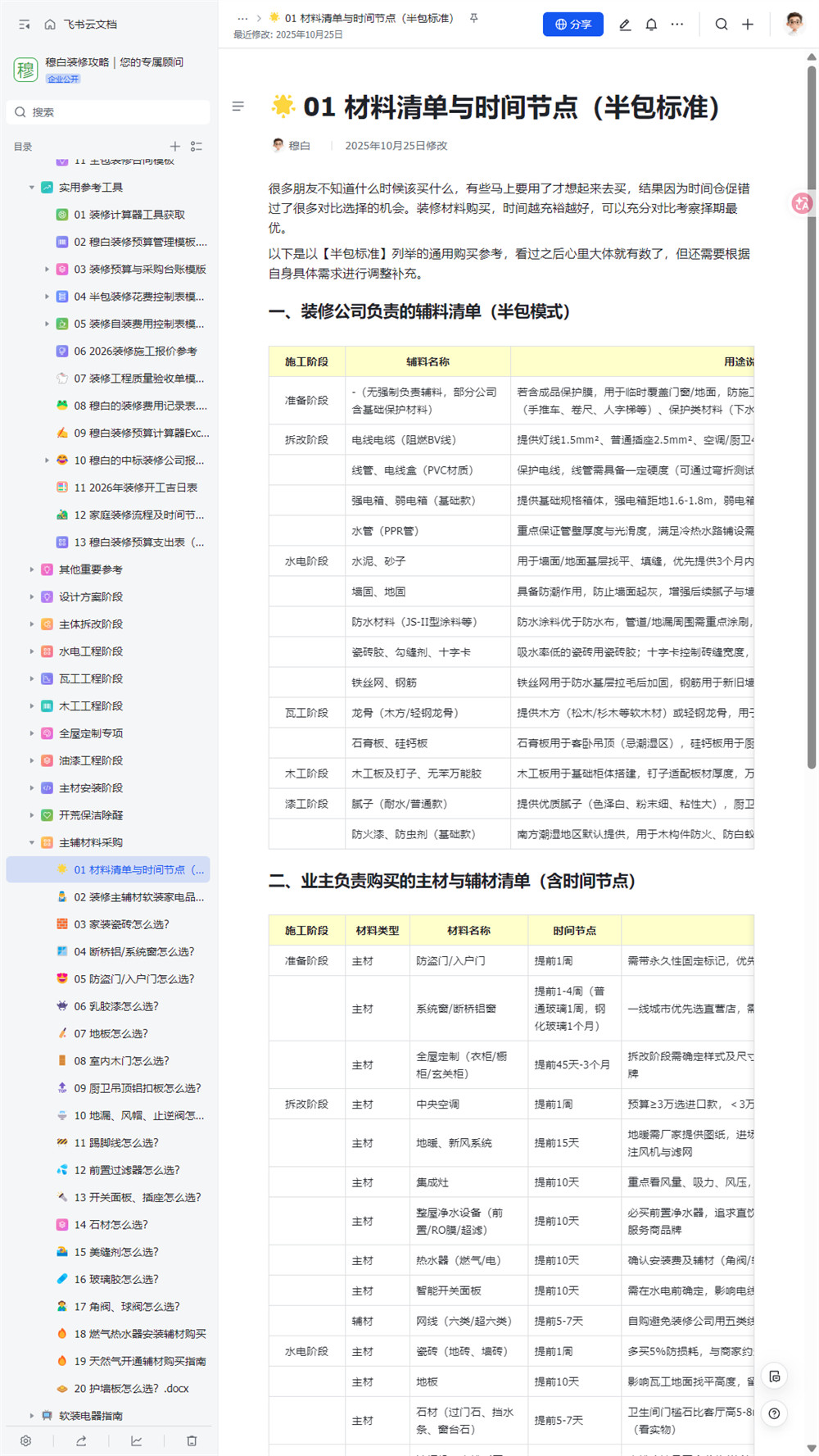Open translation floating icon at right edge
The width and height of the screenshot is (819, 1456).
(803, 203)
